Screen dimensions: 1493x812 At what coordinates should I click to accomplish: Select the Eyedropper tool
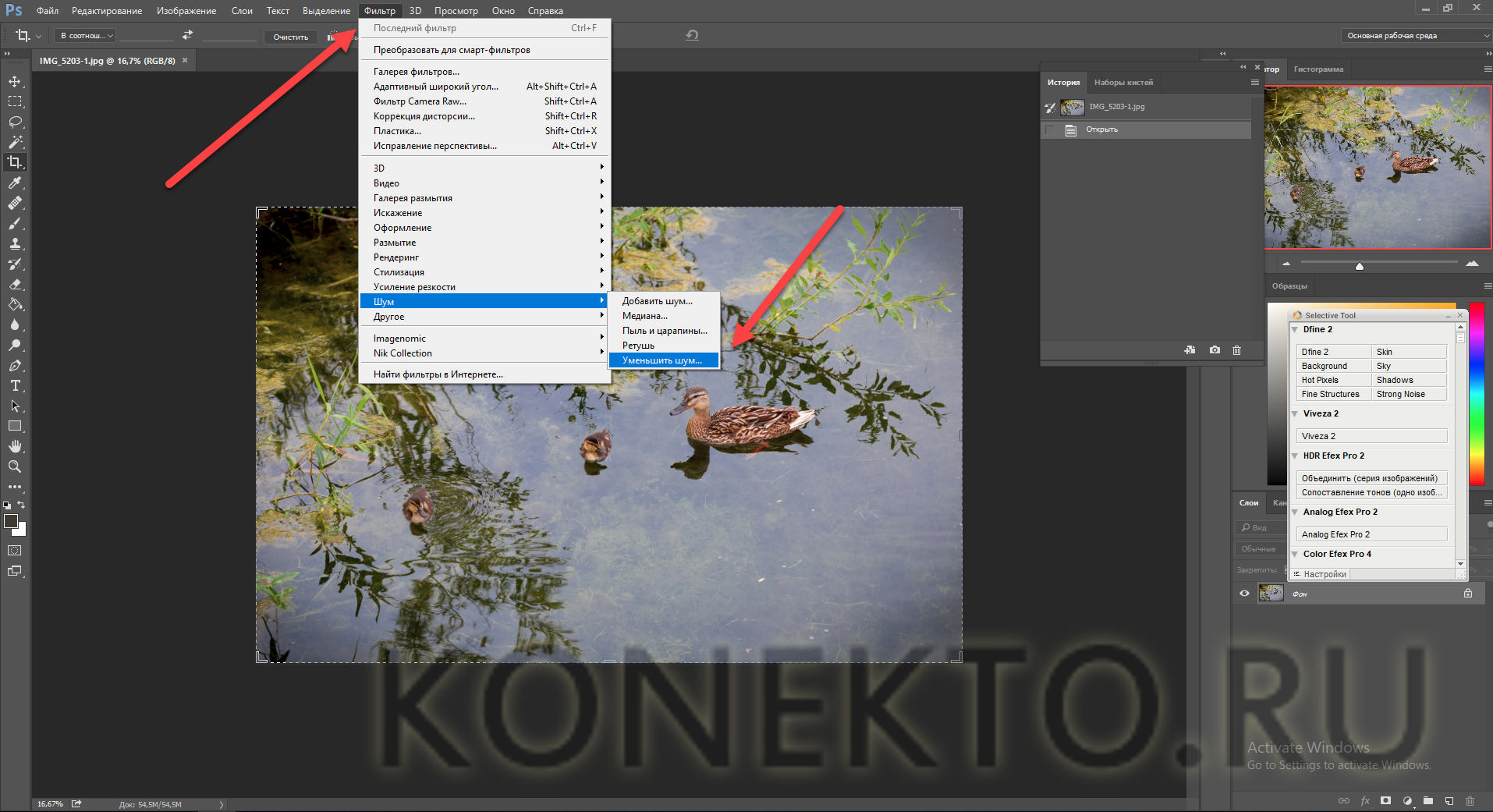(15, 183)
